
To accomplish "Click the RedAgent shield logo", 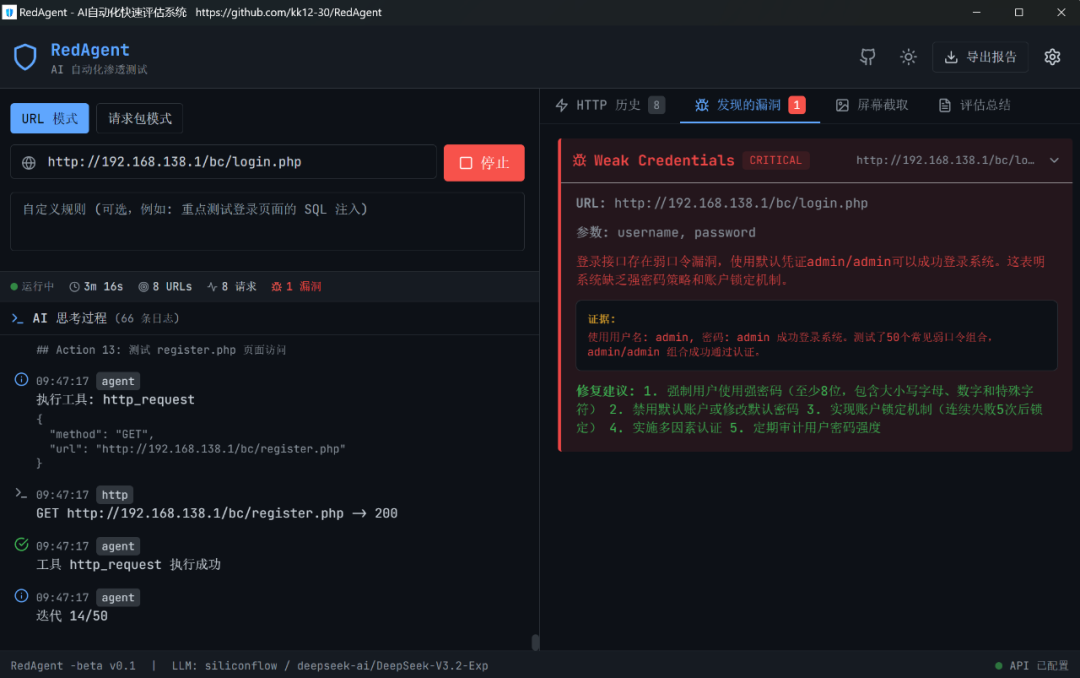I will (x=25, y=57).
